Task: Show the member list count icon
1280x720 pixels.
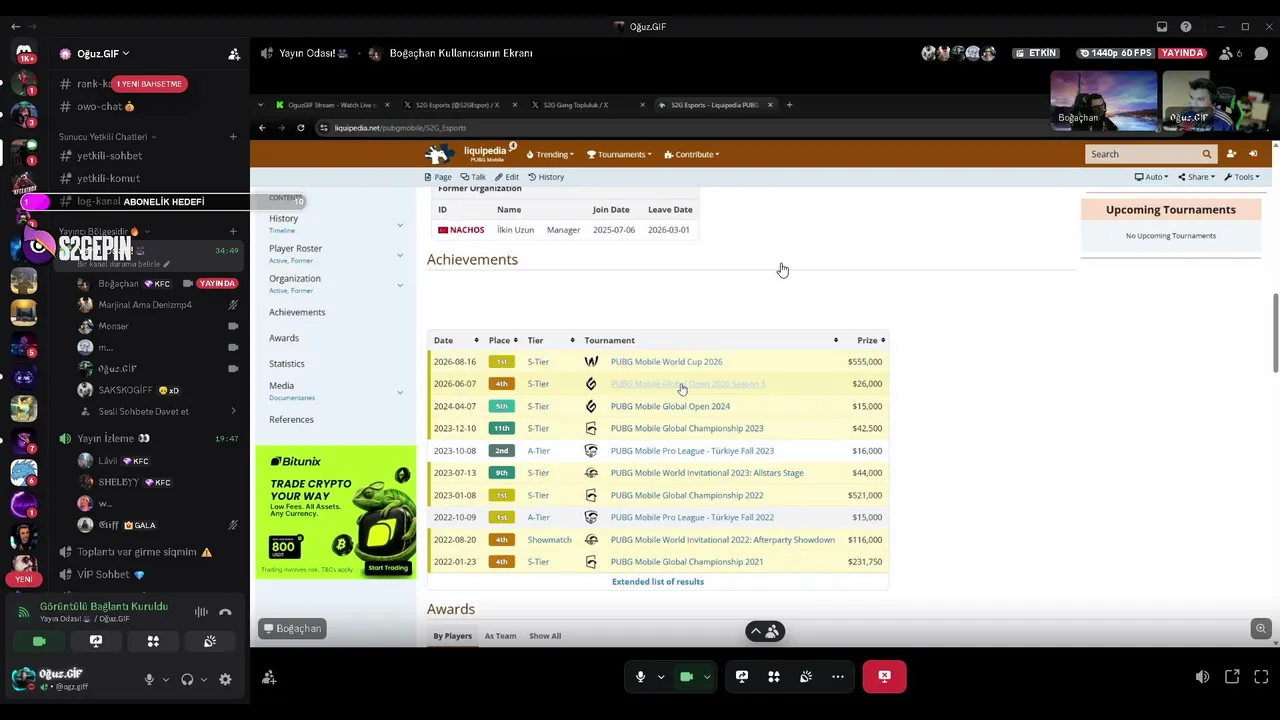Action: (1230, 53)
